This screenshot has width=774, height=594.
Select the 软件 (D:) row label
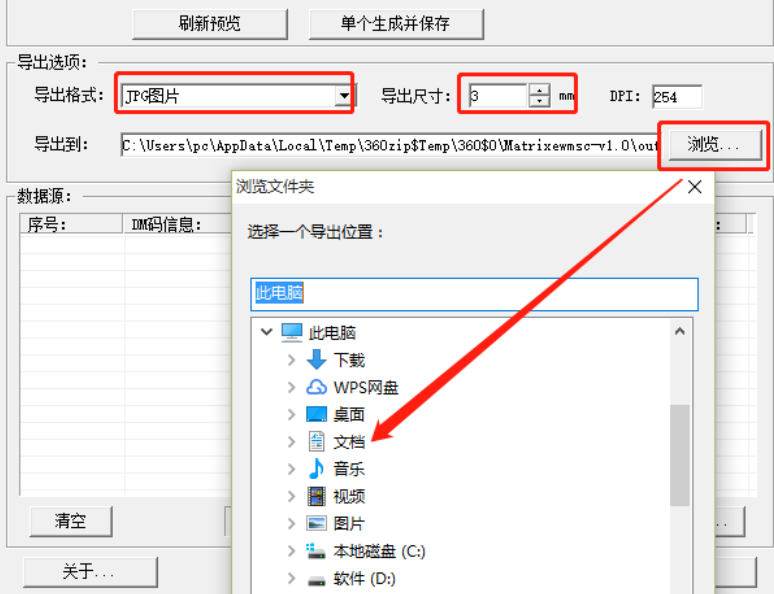coord(365,578)
